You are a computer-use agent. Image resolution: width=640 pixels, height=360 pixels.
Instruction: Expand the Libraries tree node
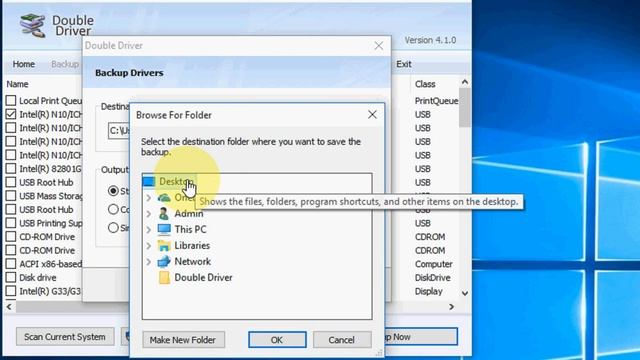click(x=149, y=246)
